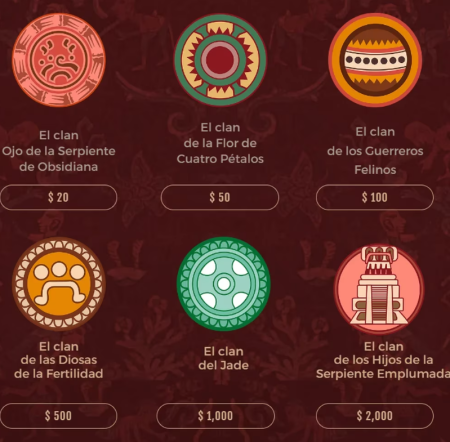
Task: Click the red center of flower emblem
Action: 220,60
